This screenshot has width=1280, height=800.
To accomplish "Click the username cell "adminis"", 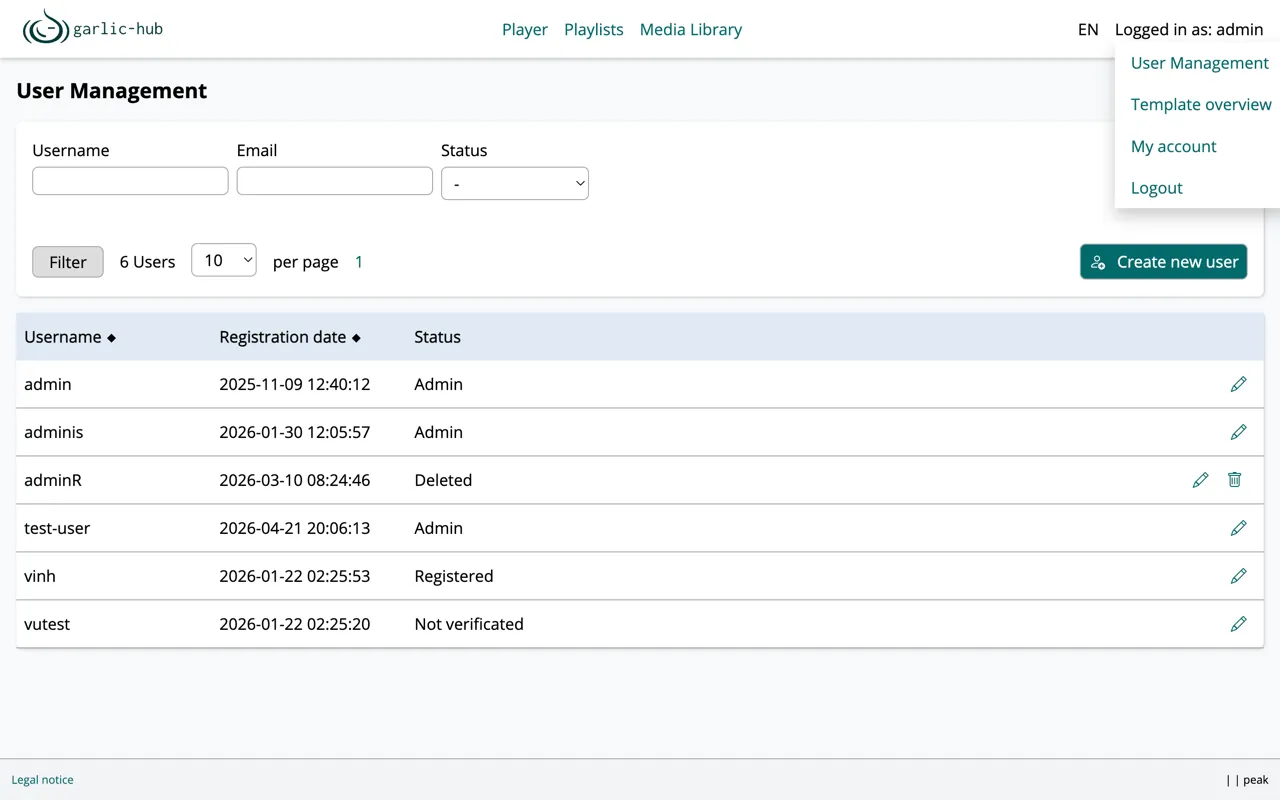I will click(x=54, y=432).
